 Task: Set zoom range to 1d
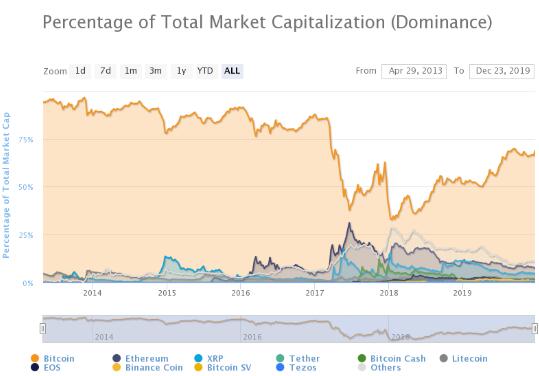click(80, 71)
